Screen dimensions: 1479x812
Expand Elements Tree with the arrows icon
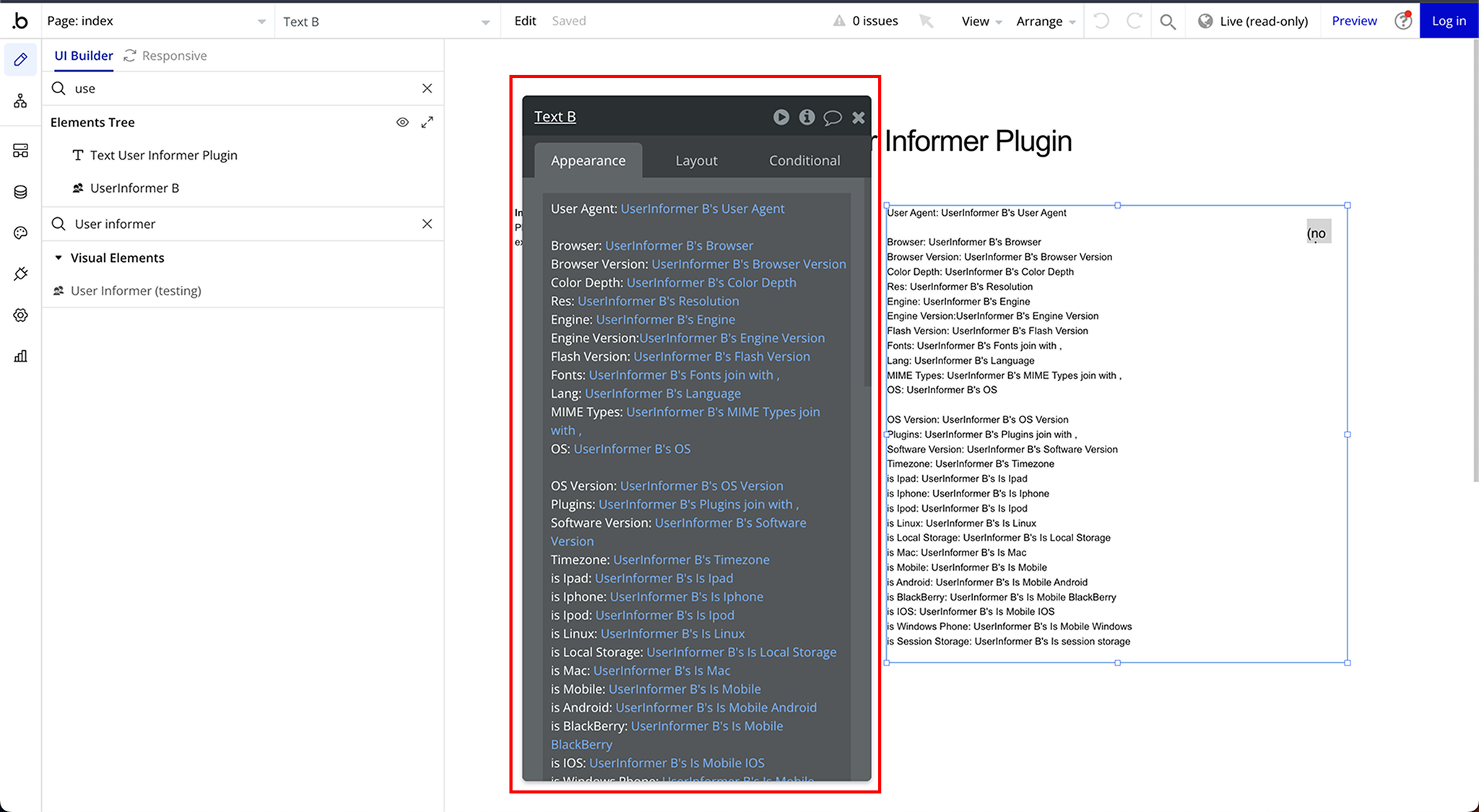point(428,122)
